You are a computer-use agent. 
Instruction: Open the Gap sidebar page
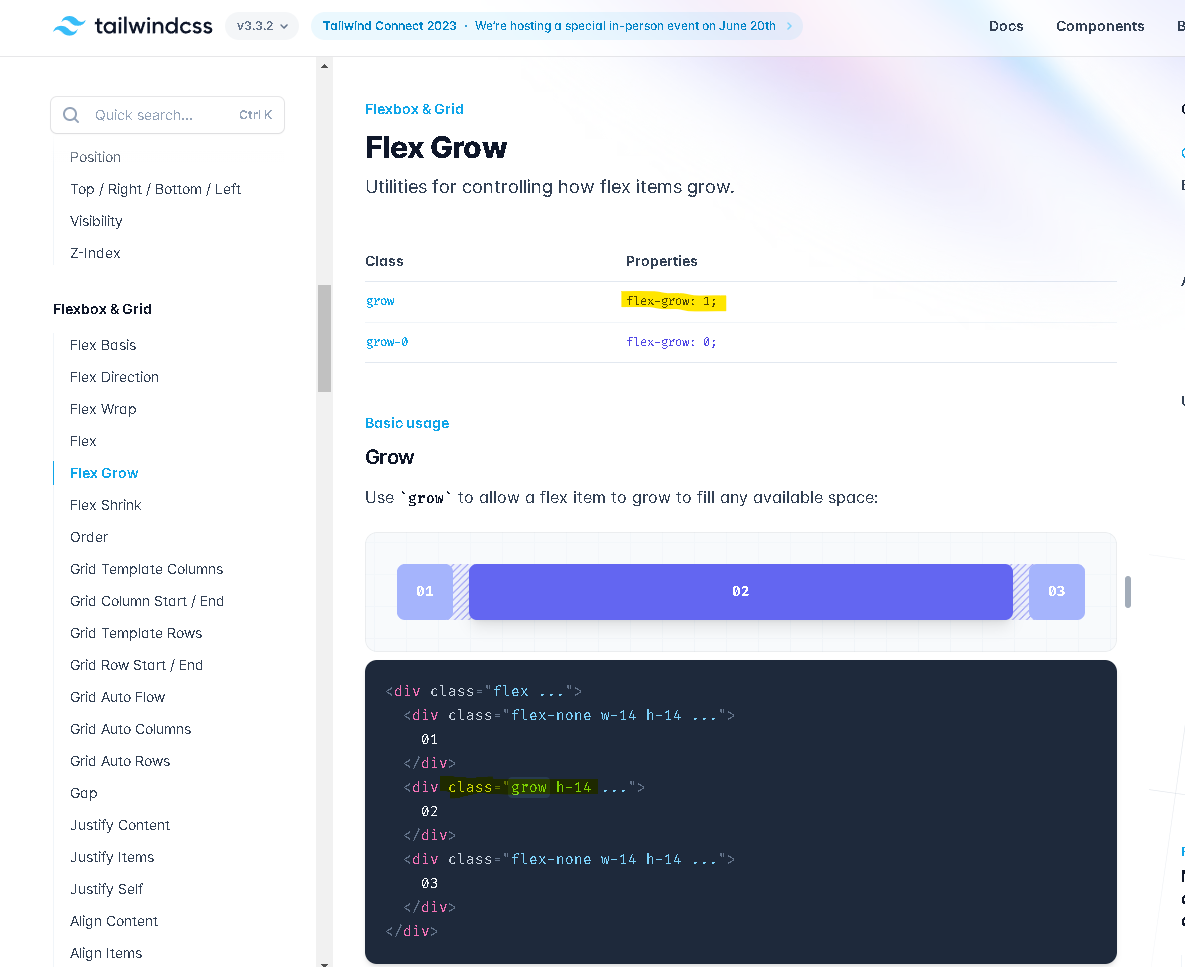[83, 793]
